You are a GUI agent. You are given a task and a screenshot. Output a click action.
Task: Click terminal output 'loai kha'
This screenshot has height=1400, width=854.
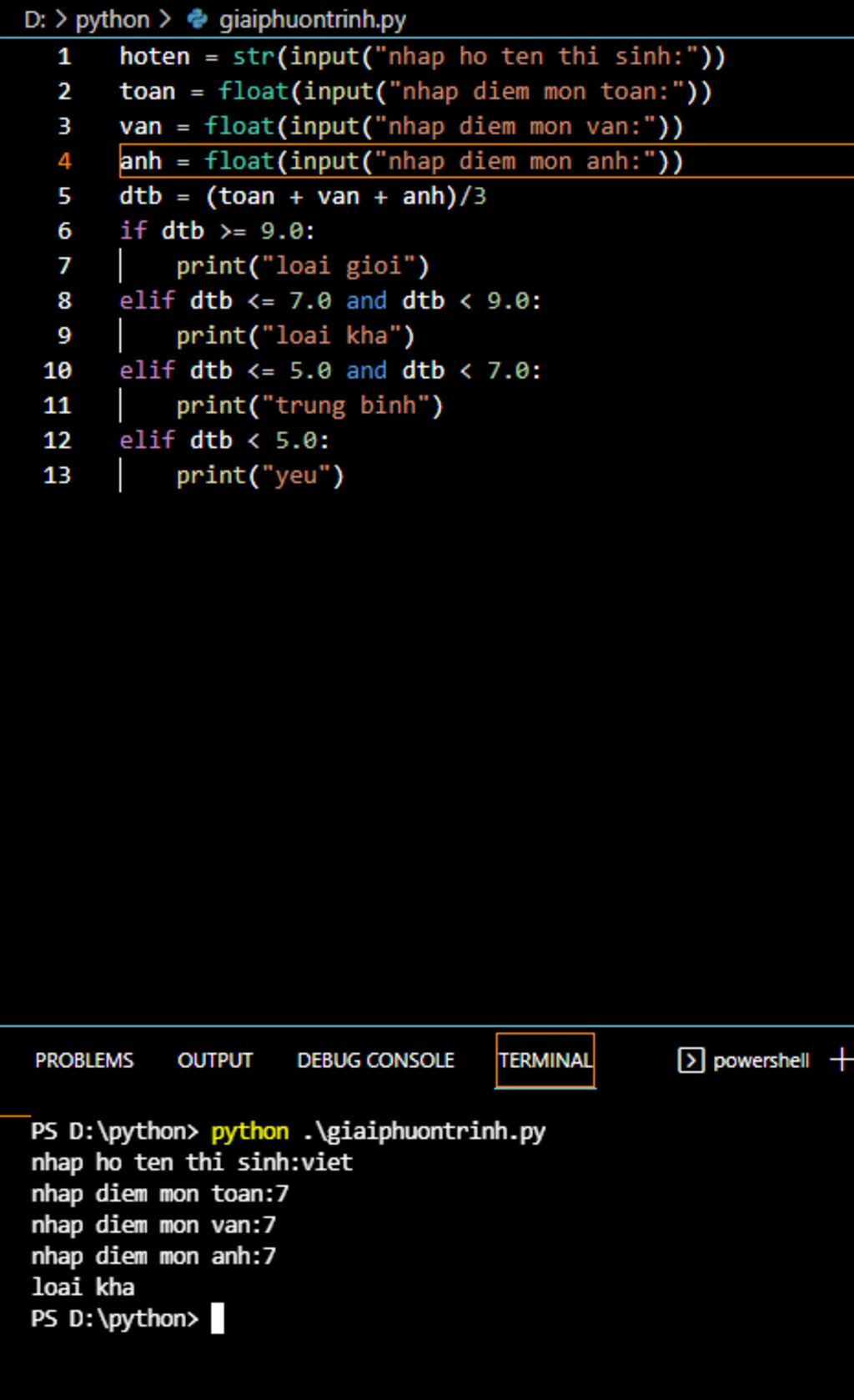(x=83, y=1287)
